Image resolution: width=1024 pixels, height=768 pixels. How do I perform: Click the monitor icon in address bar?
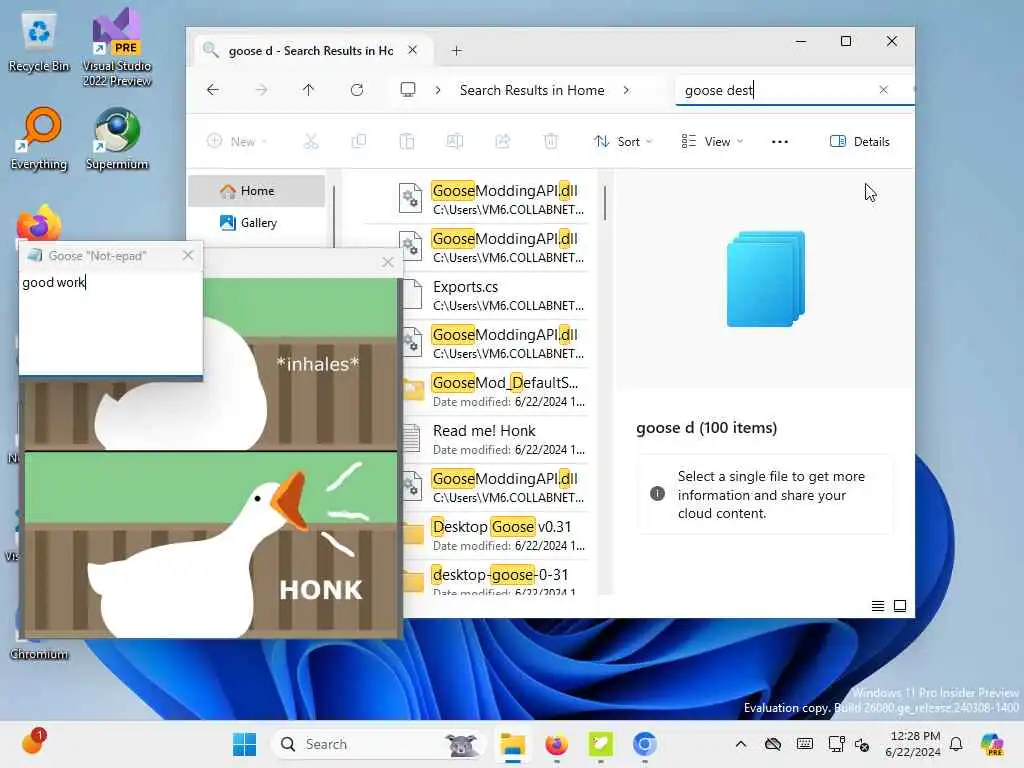[408, 89]
